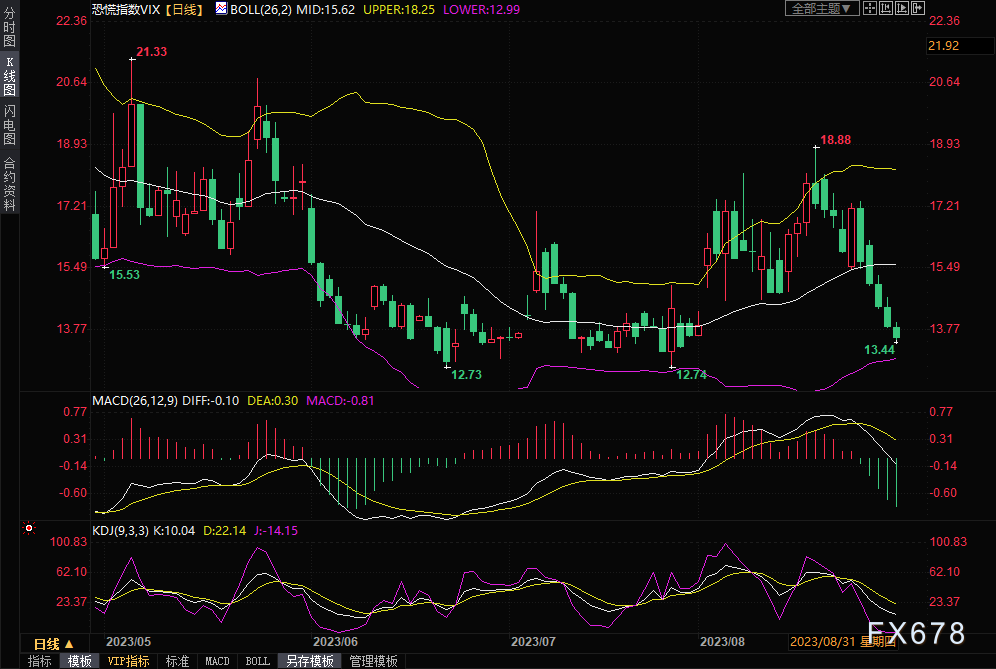Select the 指标 tab at the bottom
996x669 pixels.
[40, 661]
